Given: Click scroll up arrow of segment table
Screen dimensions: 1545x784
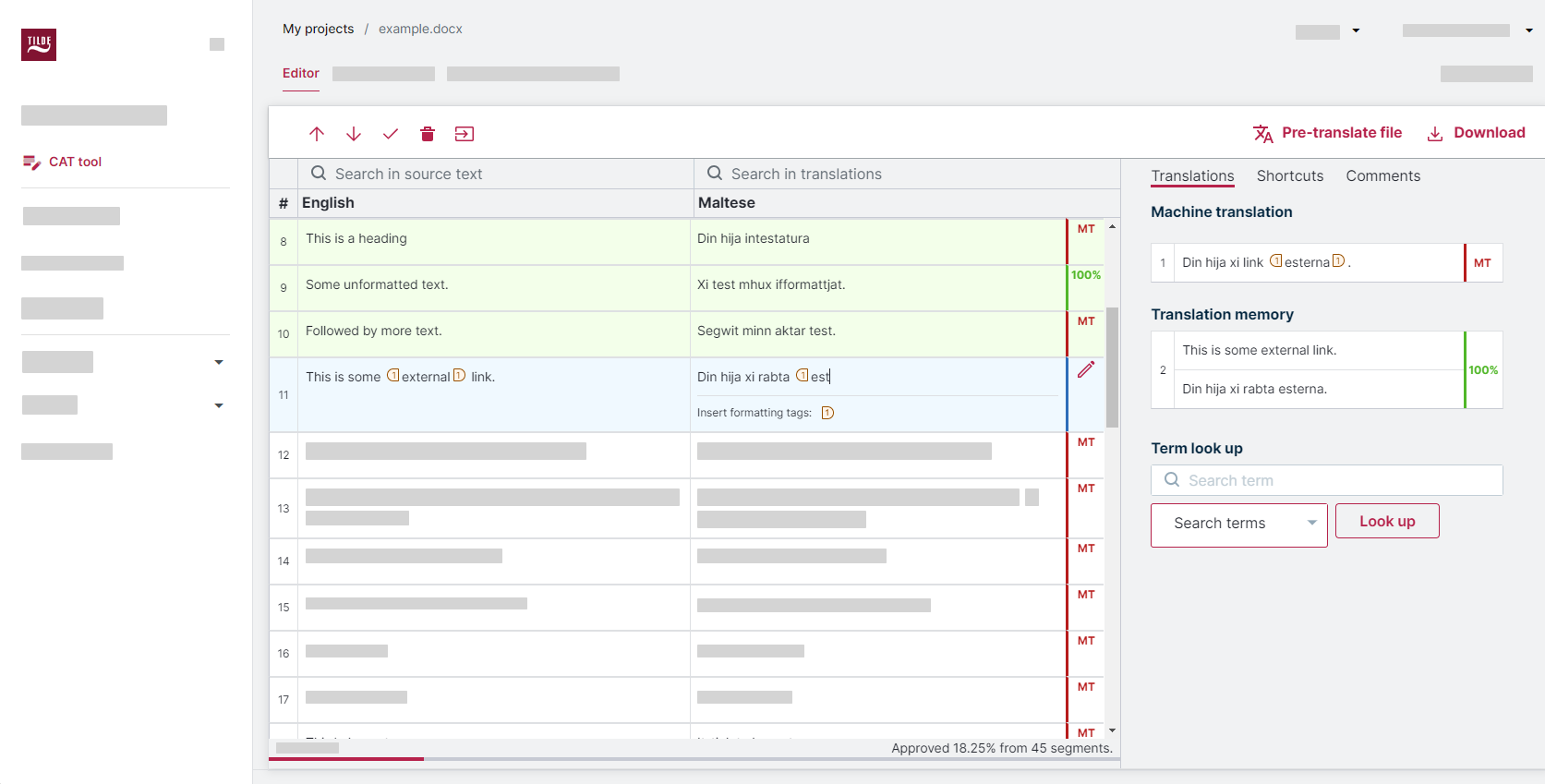Looking at the screenshot, I should click(1113, 226).
